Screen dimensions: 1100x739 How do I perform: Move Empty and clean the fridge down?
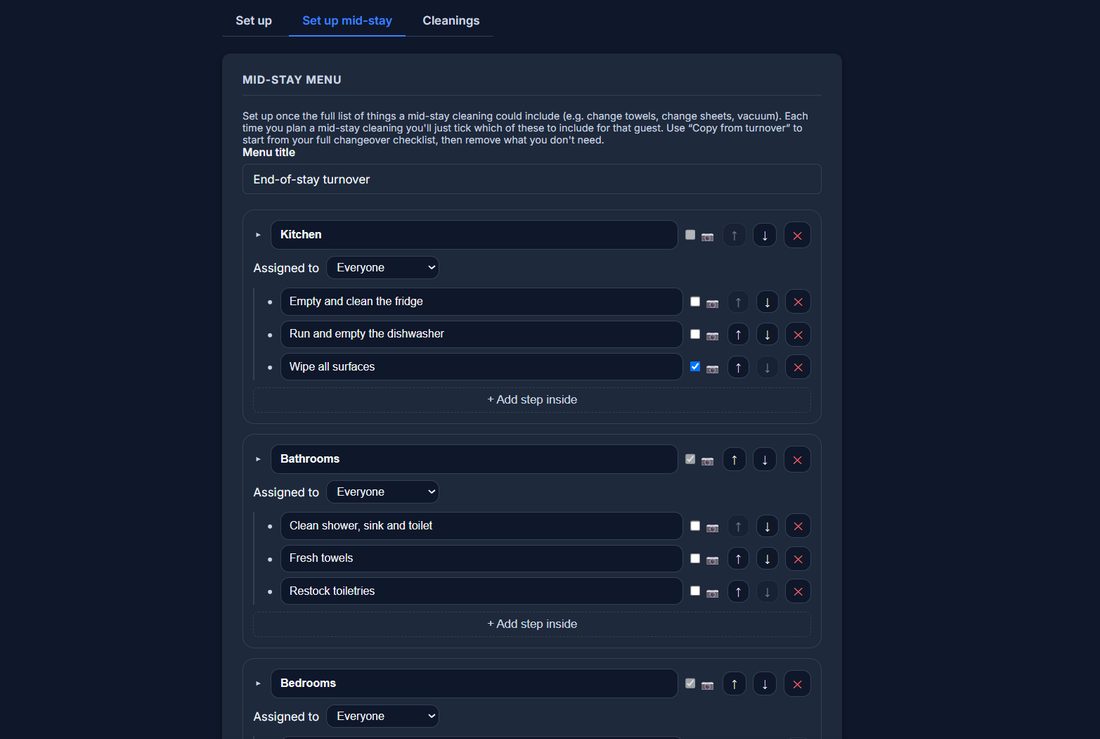(767, 302)
